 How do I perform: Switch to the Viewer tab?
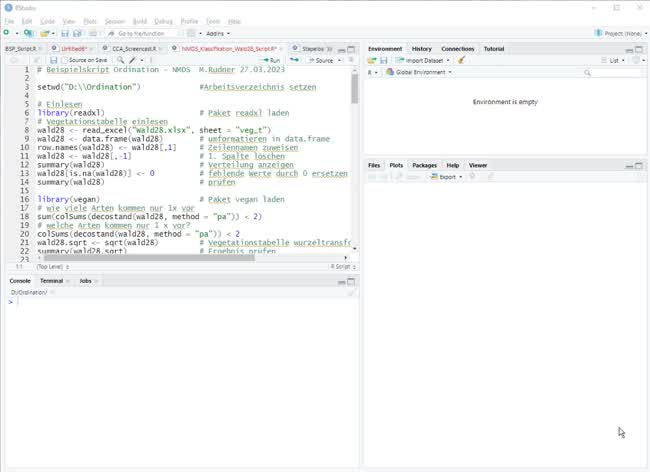[x=478, y=165]
